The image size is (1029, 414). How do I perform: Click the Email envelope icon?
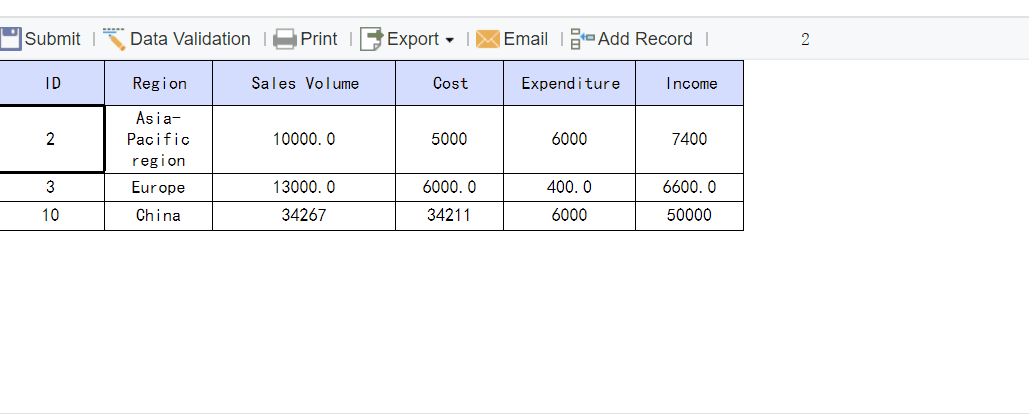[488, 39]
